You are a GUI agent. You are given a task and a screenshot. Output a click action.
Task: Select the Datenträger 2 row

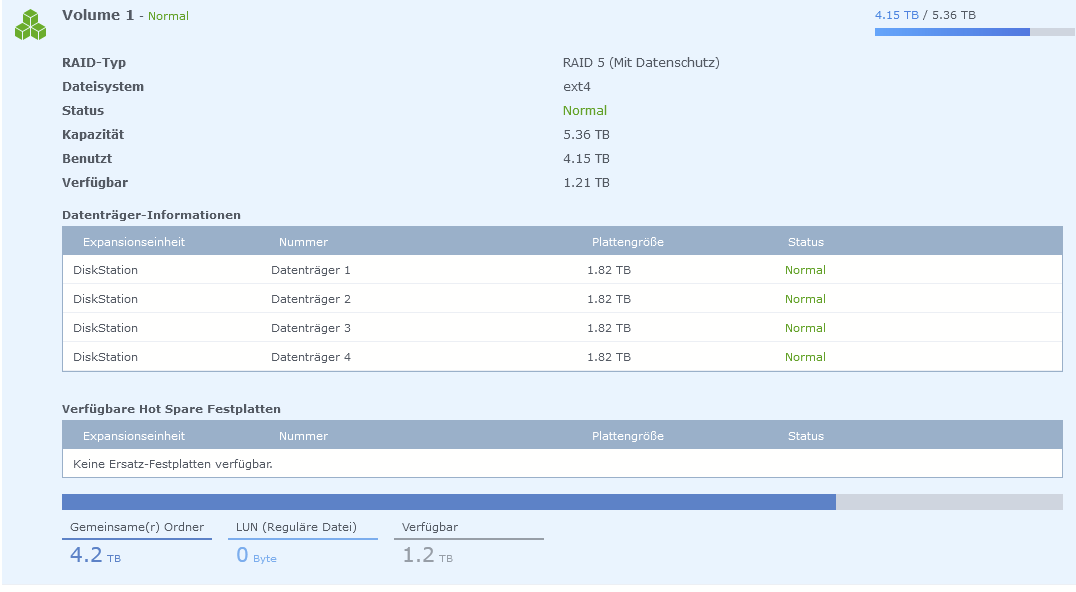562,298
